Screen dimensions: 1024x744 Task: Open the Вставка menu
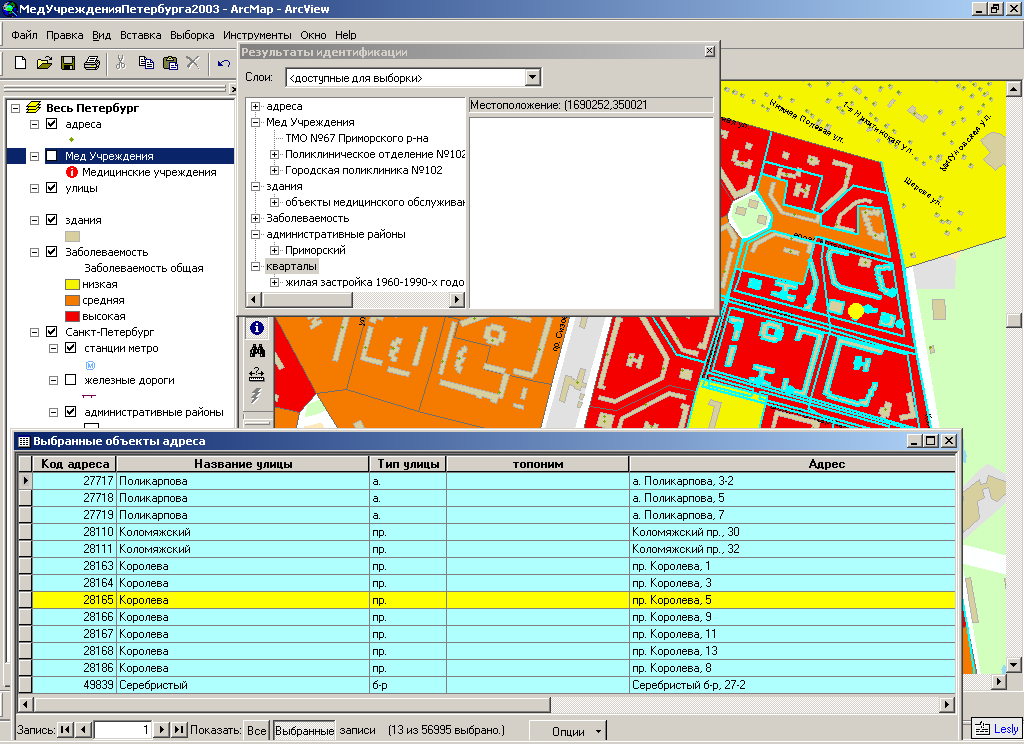click(x=140, y=35)
